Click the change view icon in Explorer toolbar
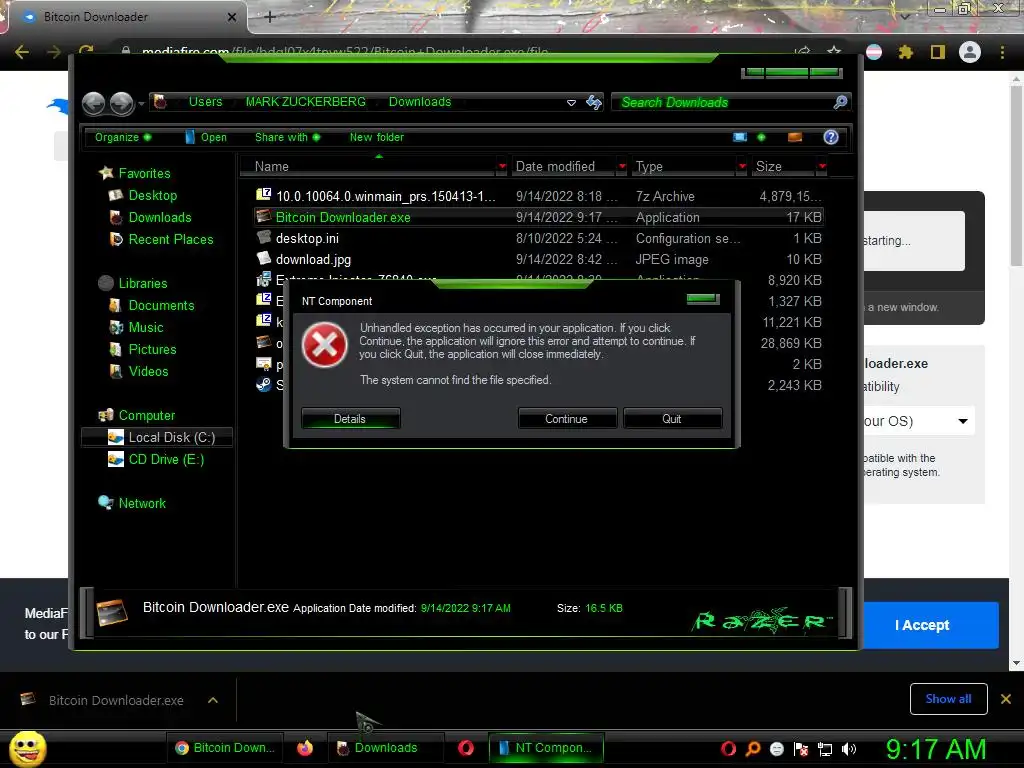1024x768 pixels. point(740,137)
